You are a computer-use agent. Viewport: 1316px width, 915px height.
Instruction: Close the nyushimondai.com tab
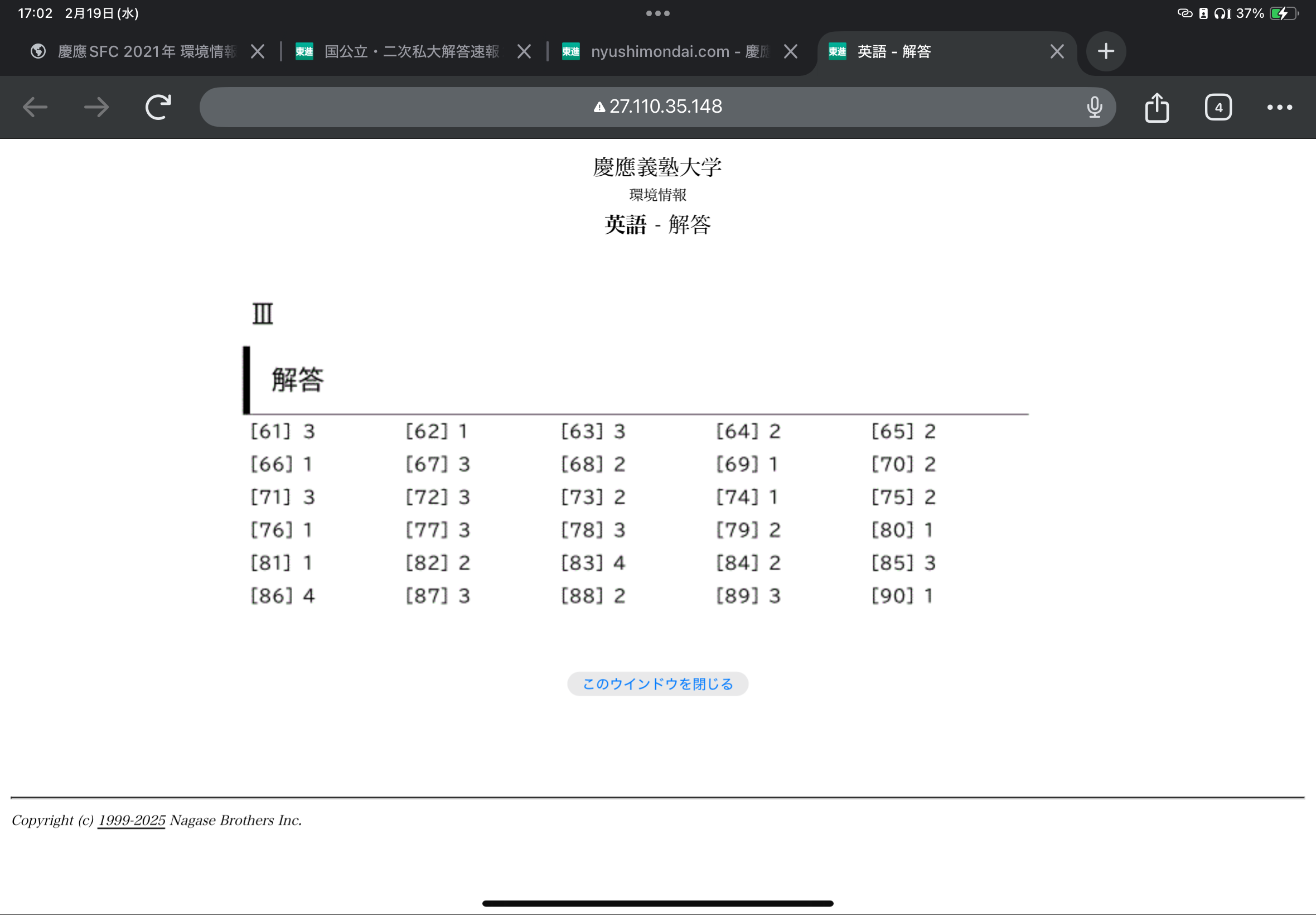(x=791, y=51)
